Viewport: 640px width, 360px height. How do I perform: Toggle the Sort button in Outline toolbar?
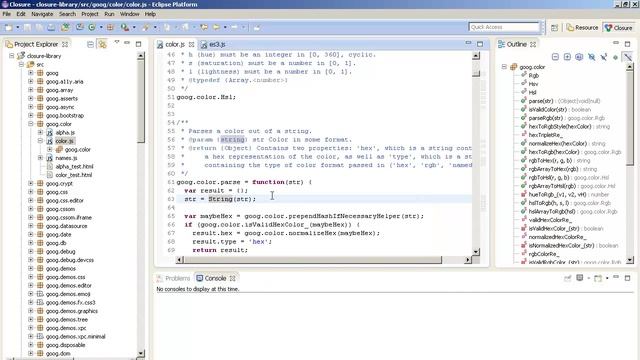579,57
